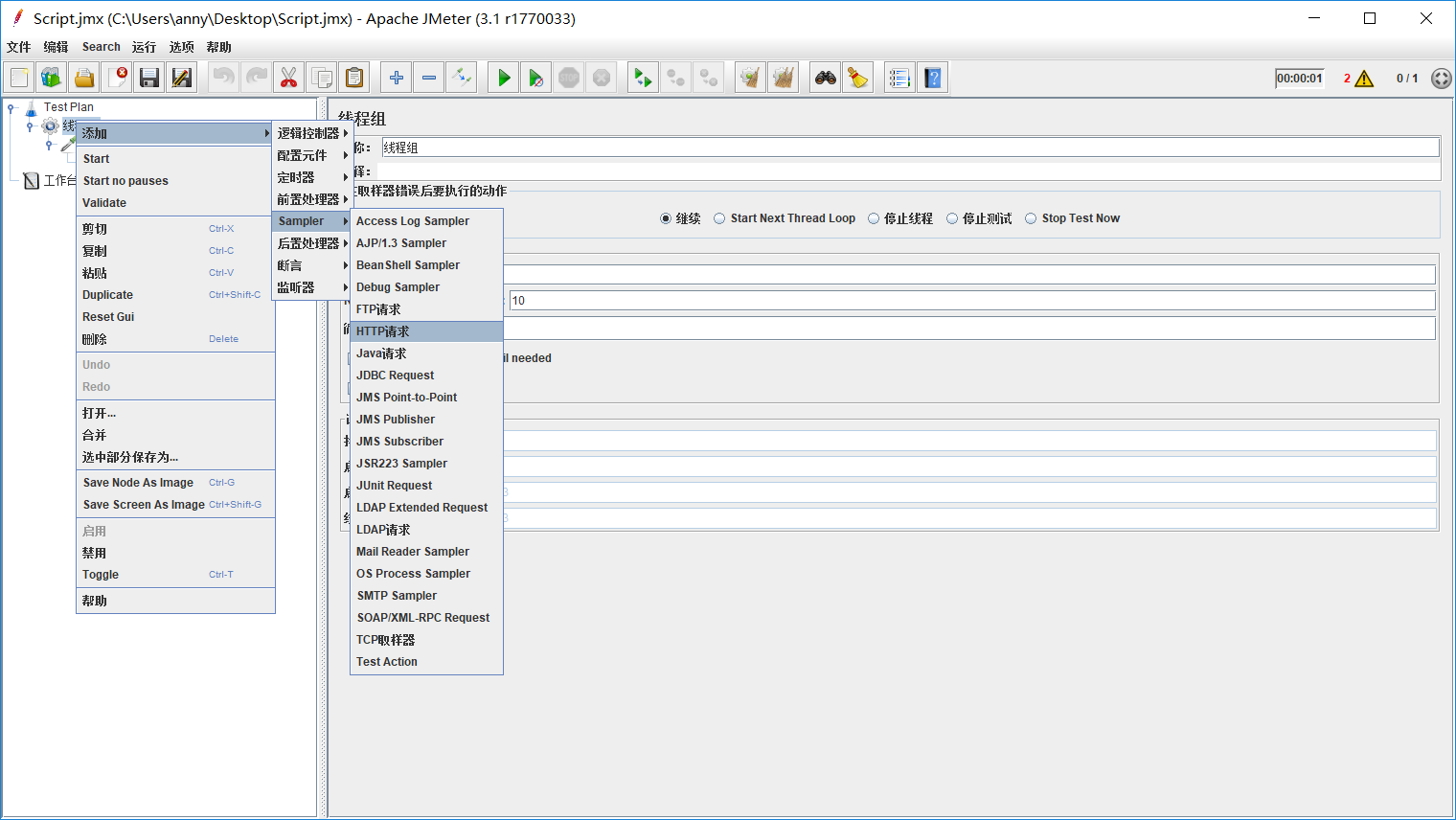Image resolution: width=1456 pixels, height=820 pixels.
Task: Click the Redo arrow icon
Action: [x=257, y=78]
